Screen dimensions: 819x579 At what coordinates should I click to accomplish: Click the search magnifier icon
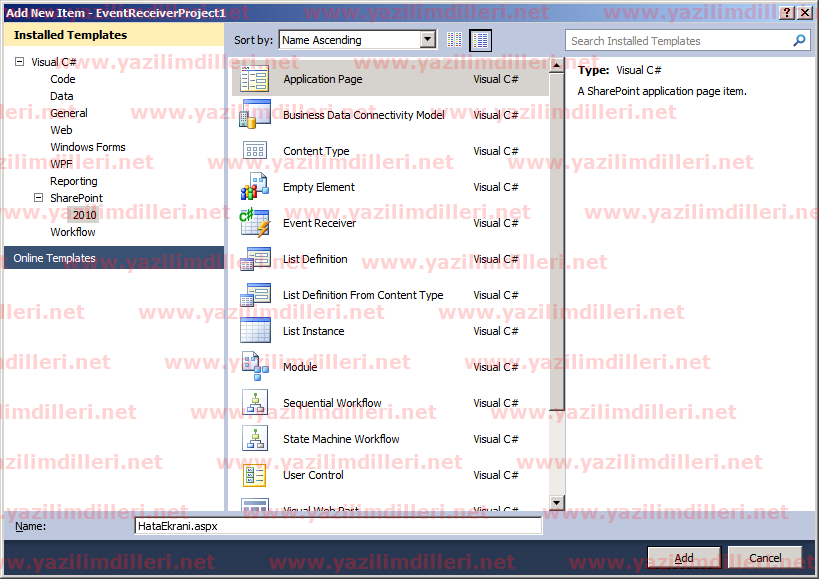click(x=799, y=40)
